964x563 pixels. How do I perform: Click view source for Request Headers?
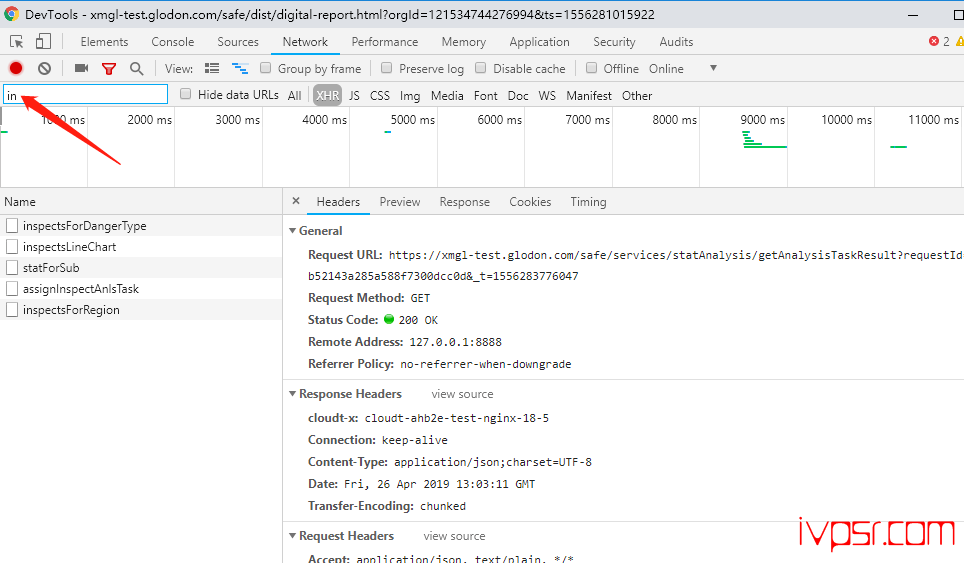pos(454,536)
